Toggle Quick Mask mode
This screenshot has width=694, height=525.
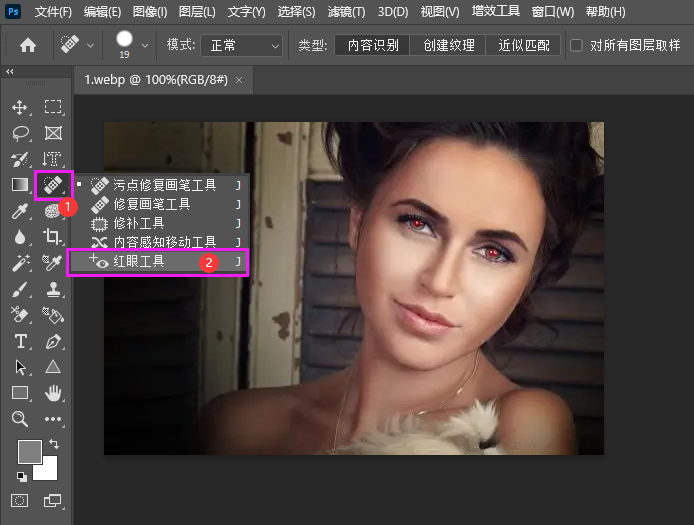pos(19,501)
